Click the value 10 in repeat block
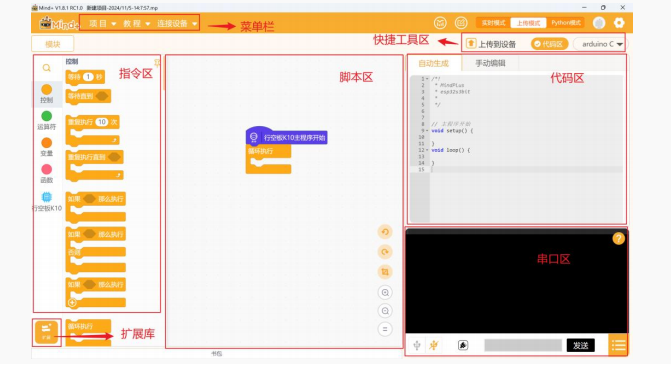671x366 pixels. click(x=101, y=122)
